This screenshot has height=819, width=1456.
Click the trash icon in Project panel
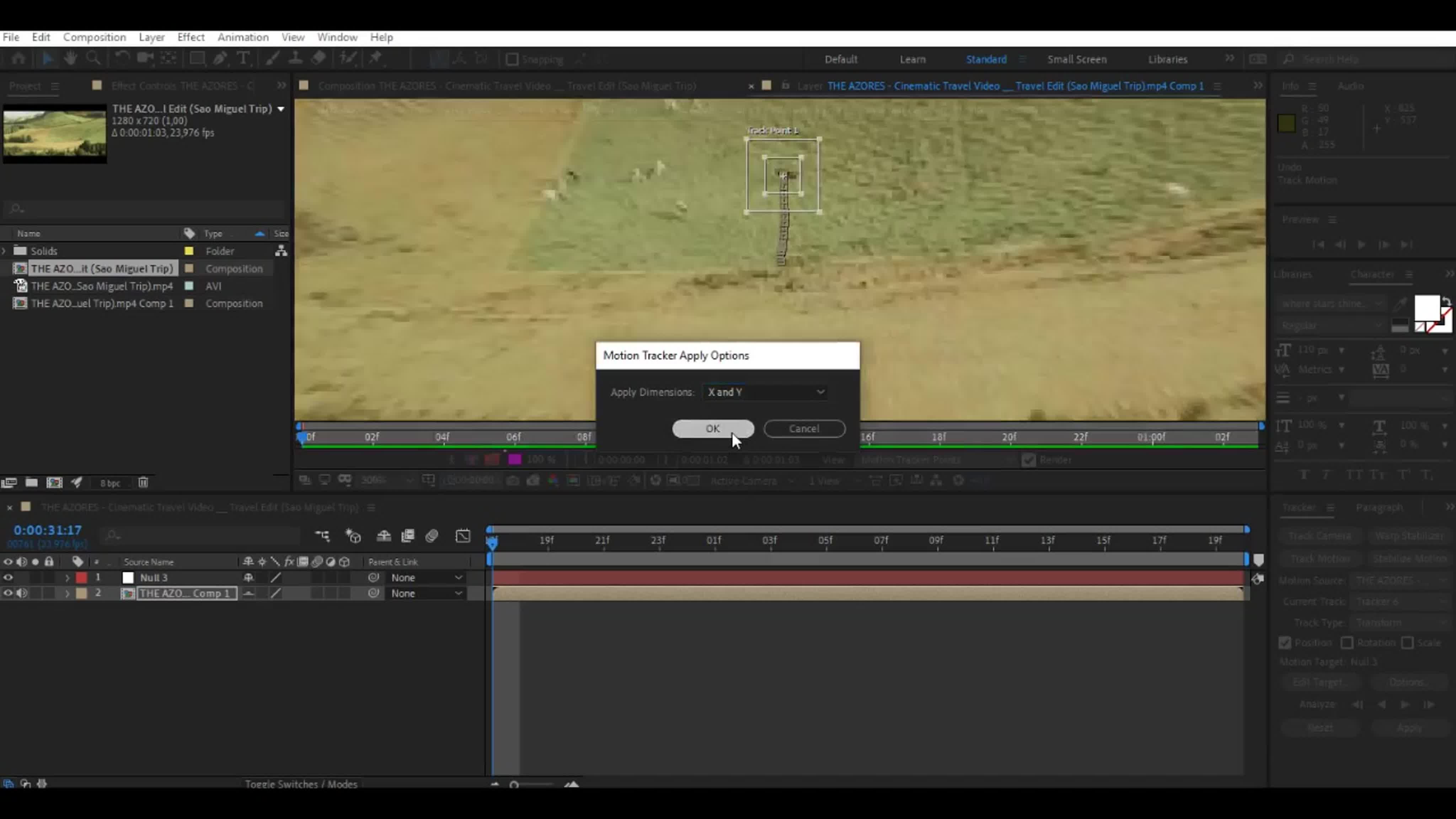tap(143, 482)
